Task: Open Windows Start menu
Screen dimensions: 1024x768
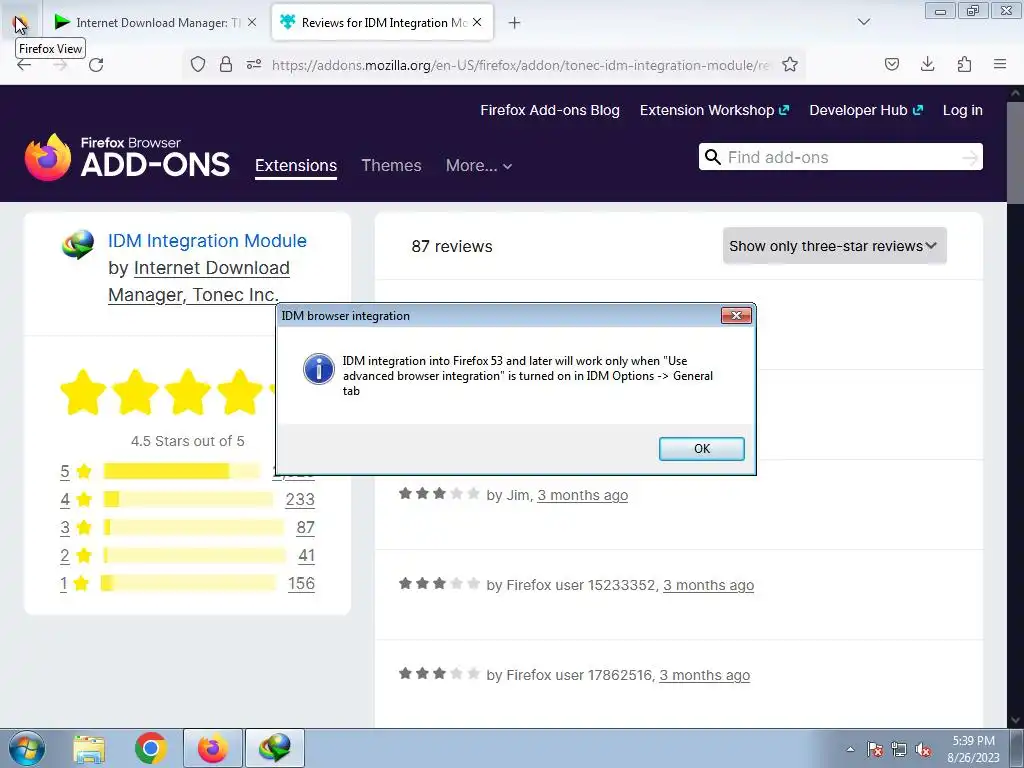Action: click(x=26, y=748)
